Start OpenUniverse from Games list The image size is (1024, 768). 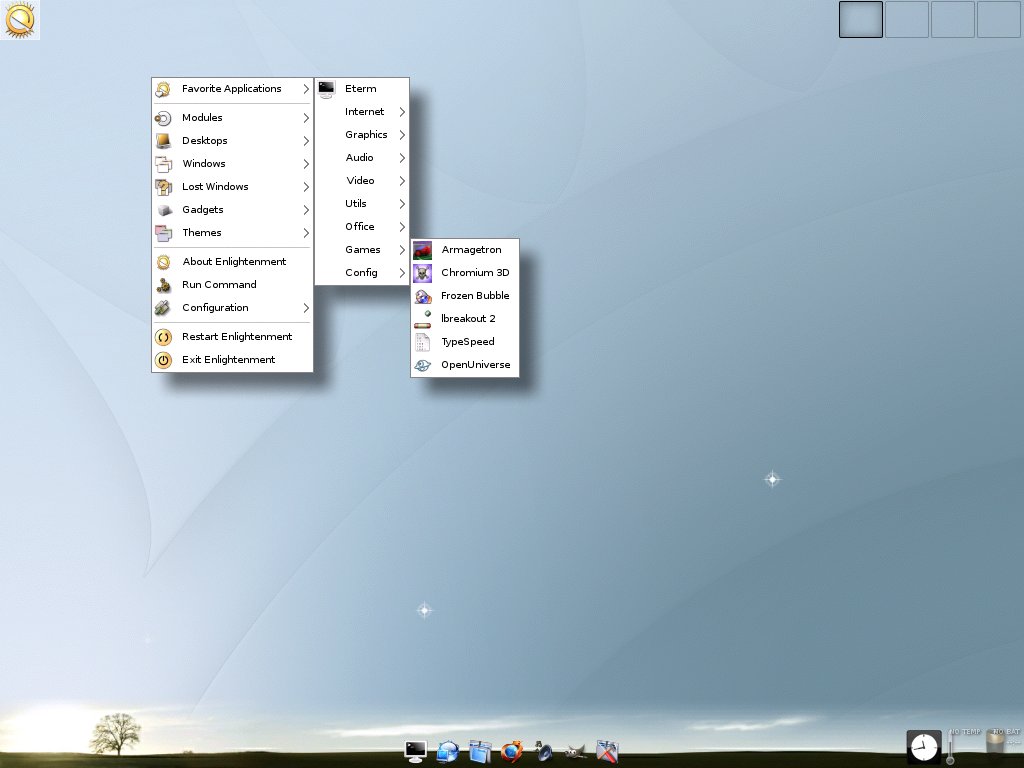coord(465,365)
